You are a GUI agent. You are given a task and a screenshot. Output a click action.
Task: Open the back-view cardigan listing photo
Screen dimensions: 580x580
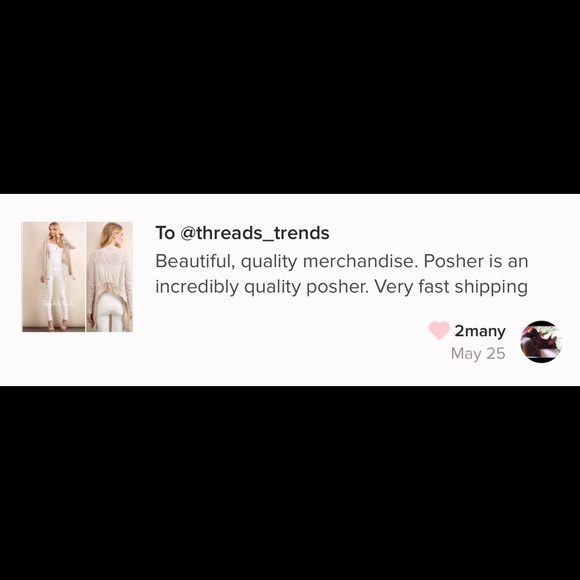109,277
